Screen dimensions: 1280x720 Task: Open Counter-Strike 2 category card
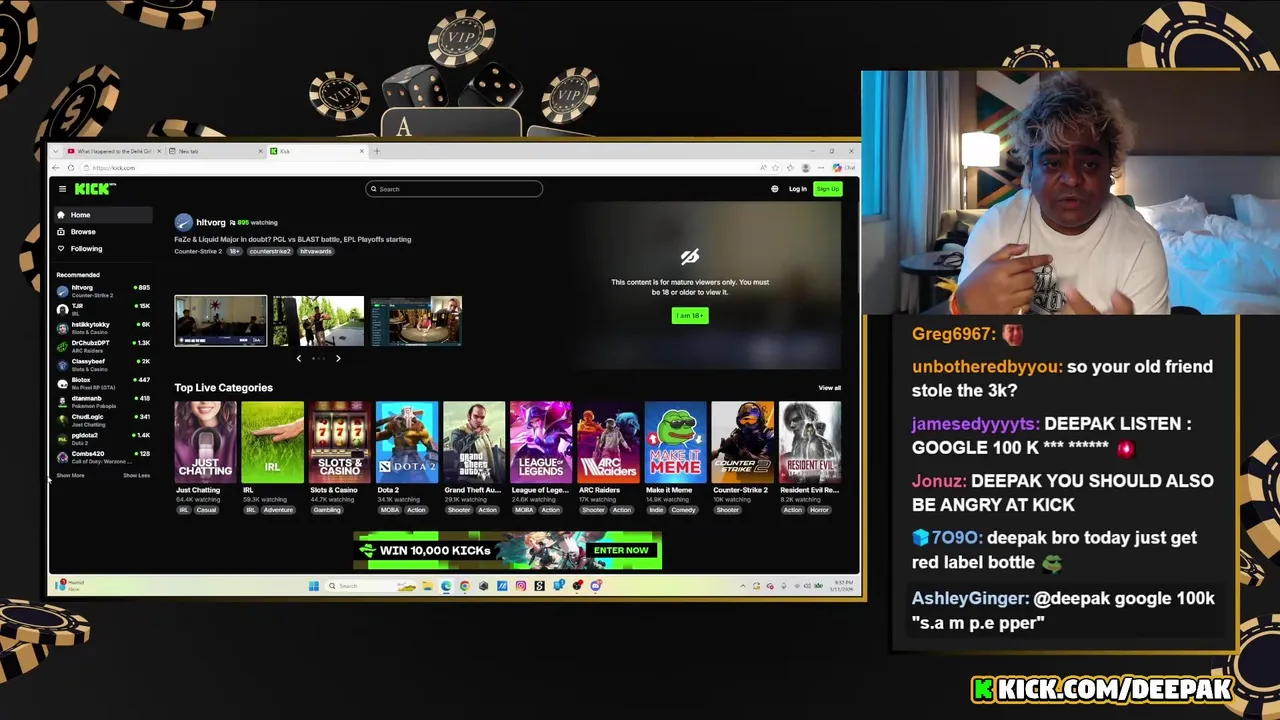(x=743, y=442)
